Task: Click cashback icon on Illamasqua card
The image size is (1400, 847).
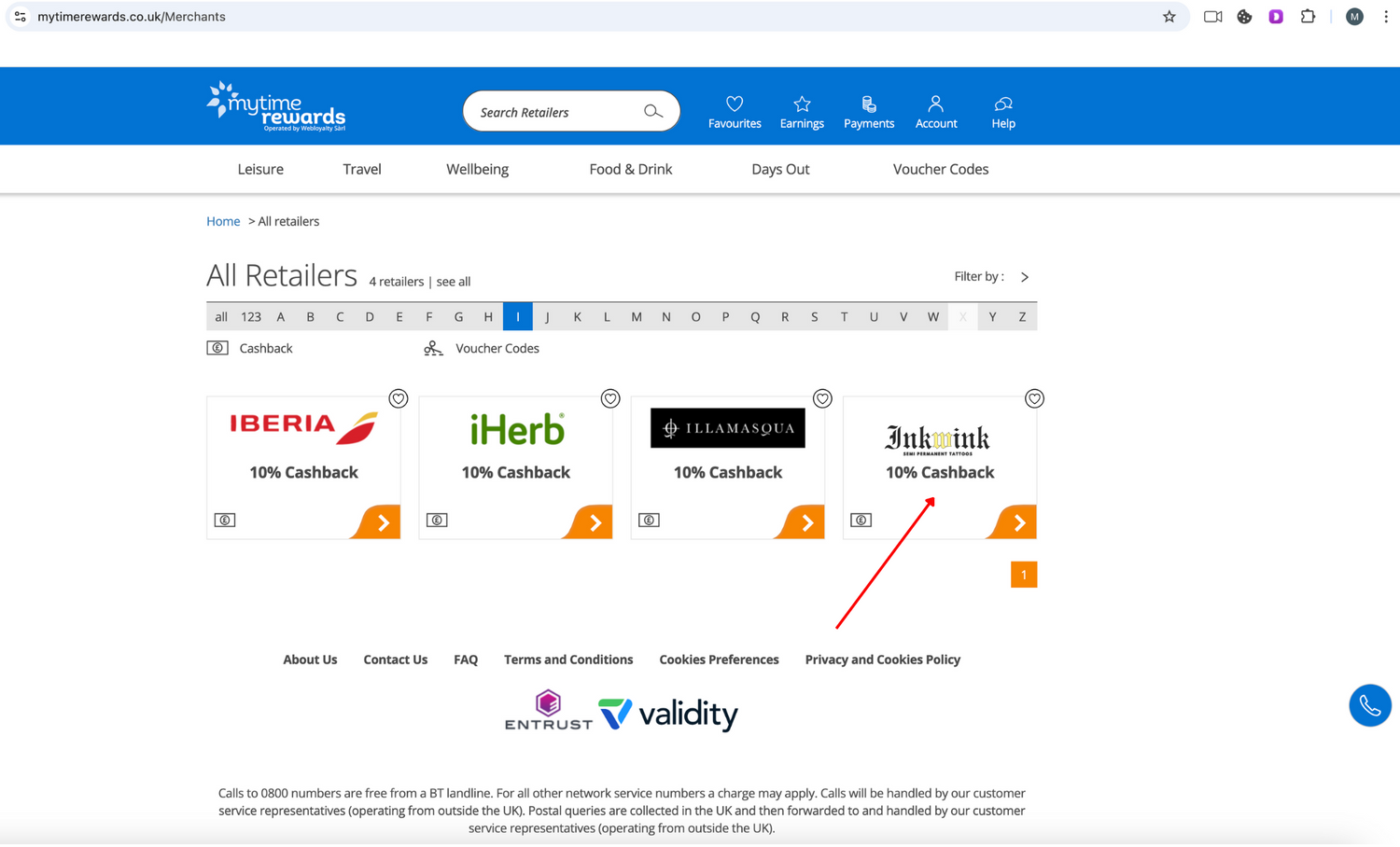Action: click(x=649, y=520)
